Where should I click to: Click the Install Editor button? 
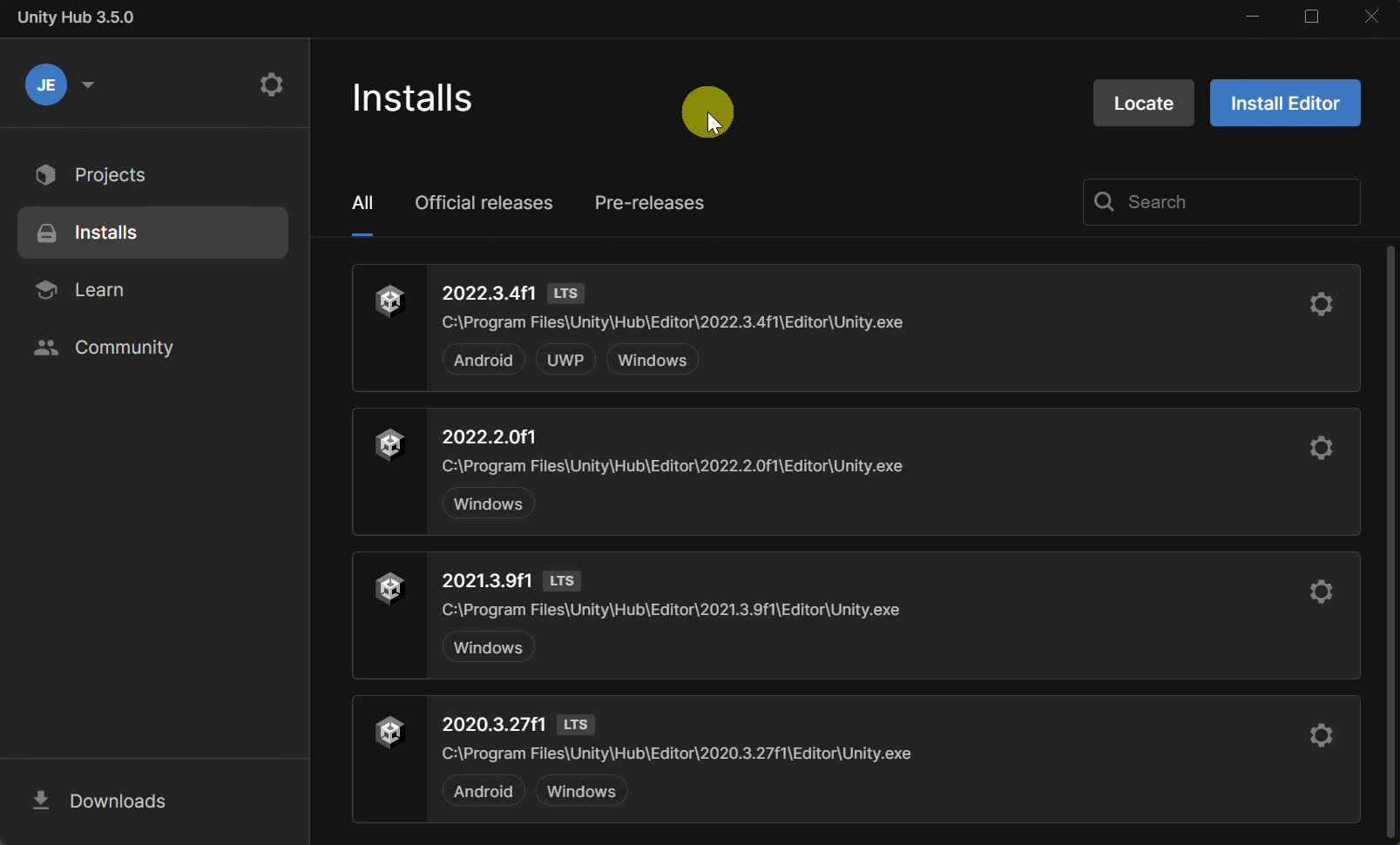click(1284, 103)
